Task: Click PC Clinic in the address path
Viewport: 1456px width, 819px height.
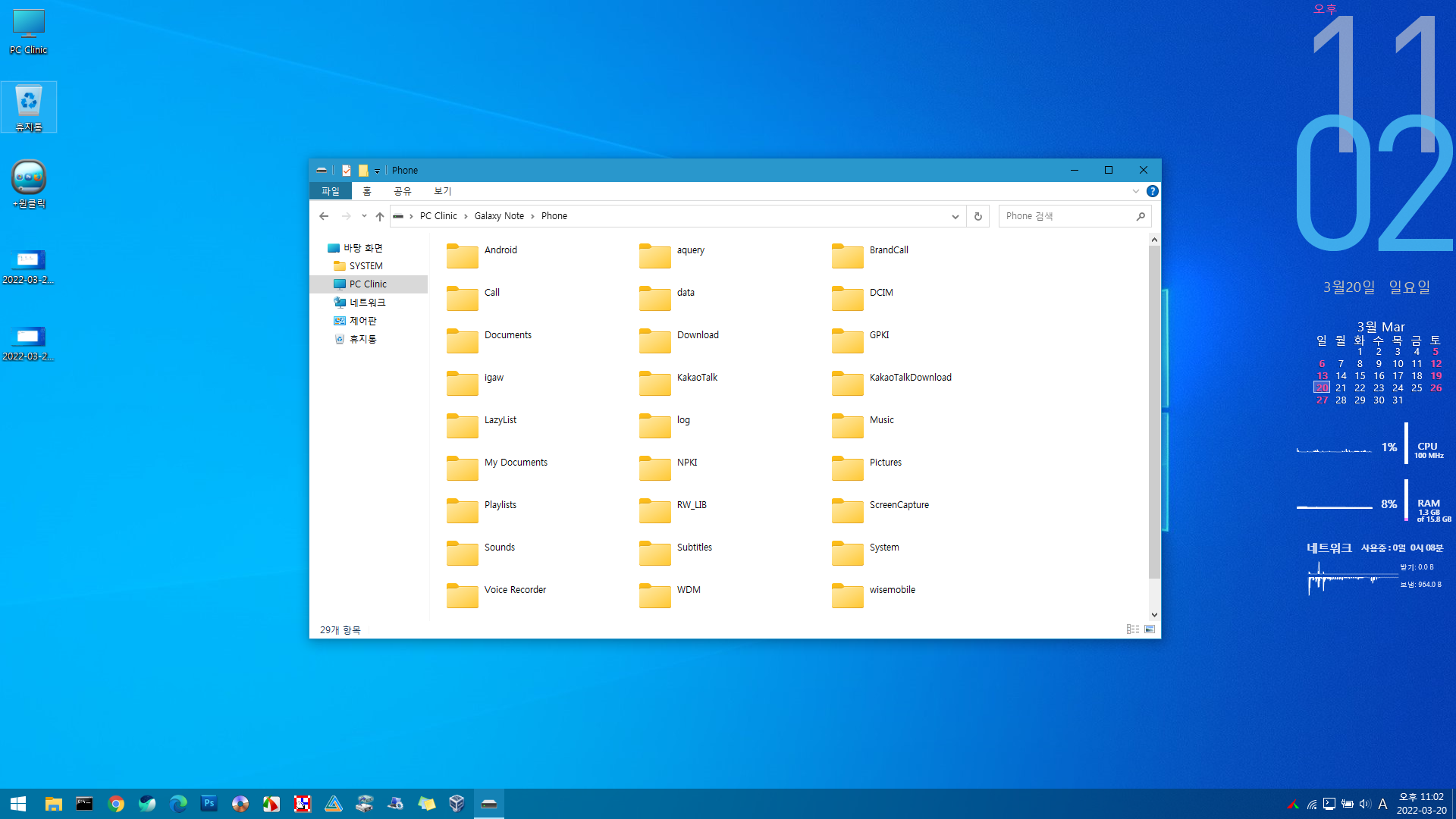Action: 438,216
